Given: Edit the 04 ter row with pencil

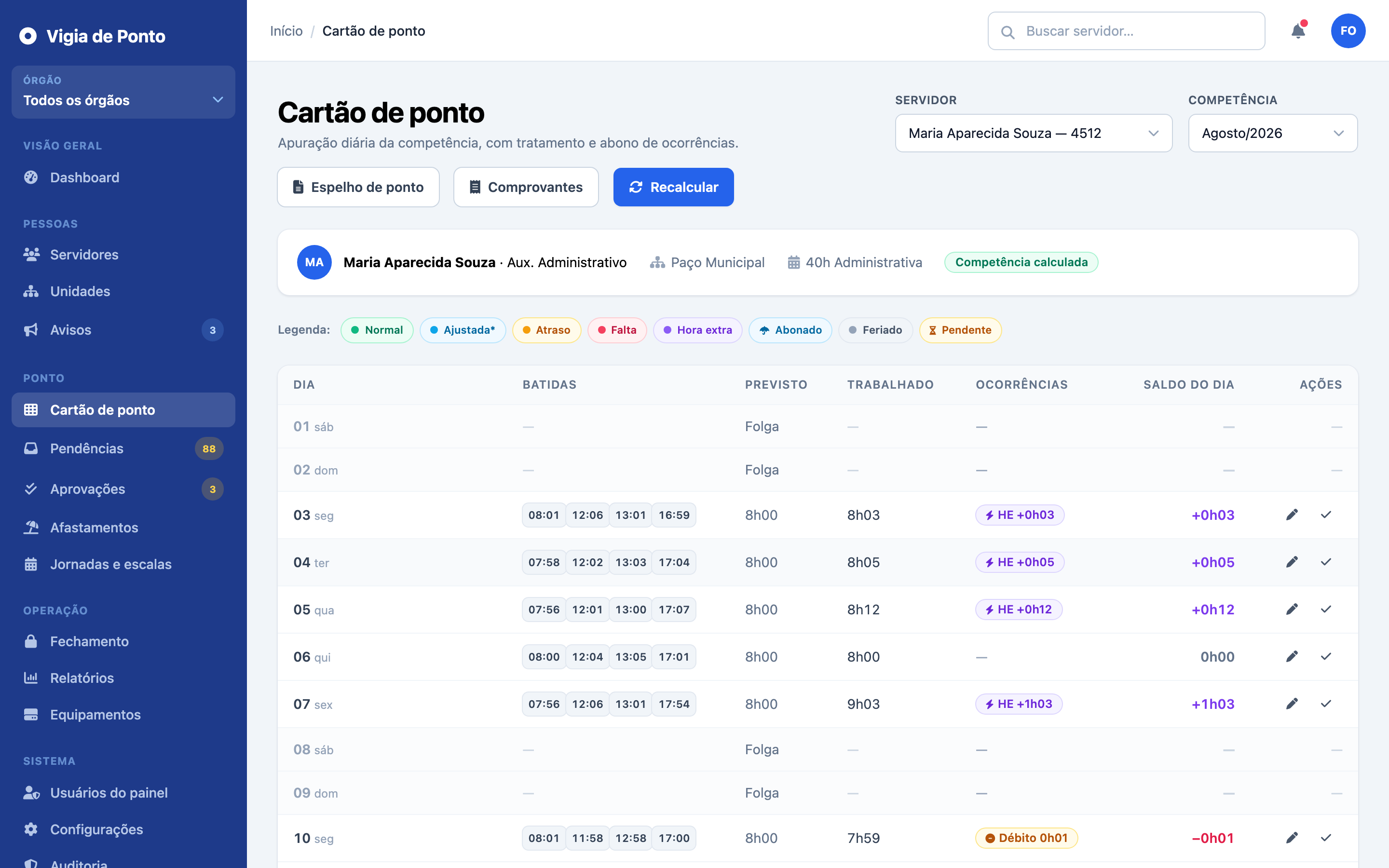Looking at the screenshot, I should [1292, 562].
